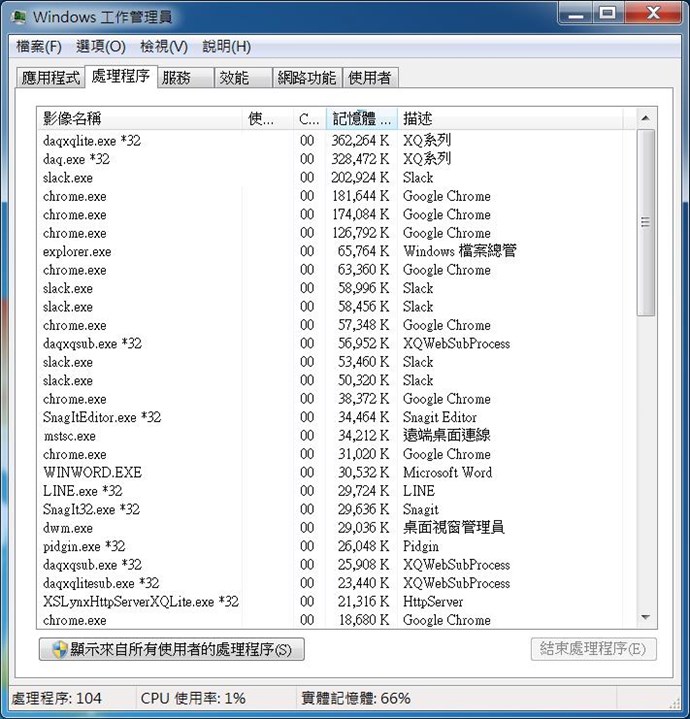Open the 檢視(V) menu
The height and width of the screenshot is (719, 690).
163,46
